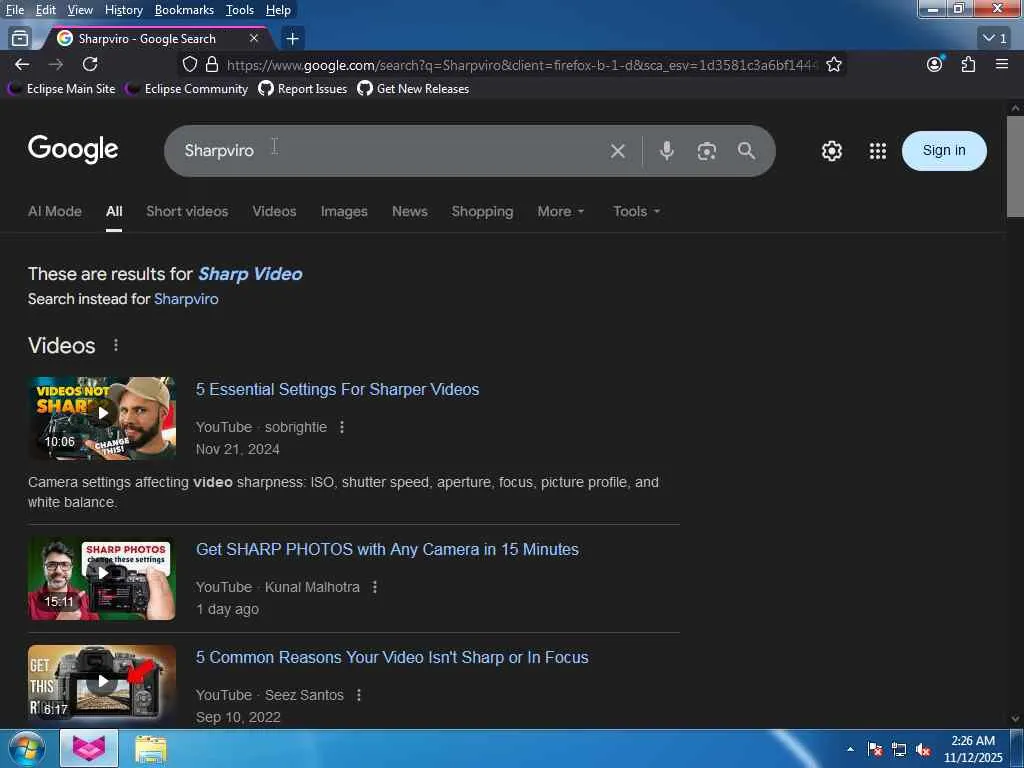Expand the Tools dropdown
This screenshot has width=1024, height=768.
click(x=636, y=212)
